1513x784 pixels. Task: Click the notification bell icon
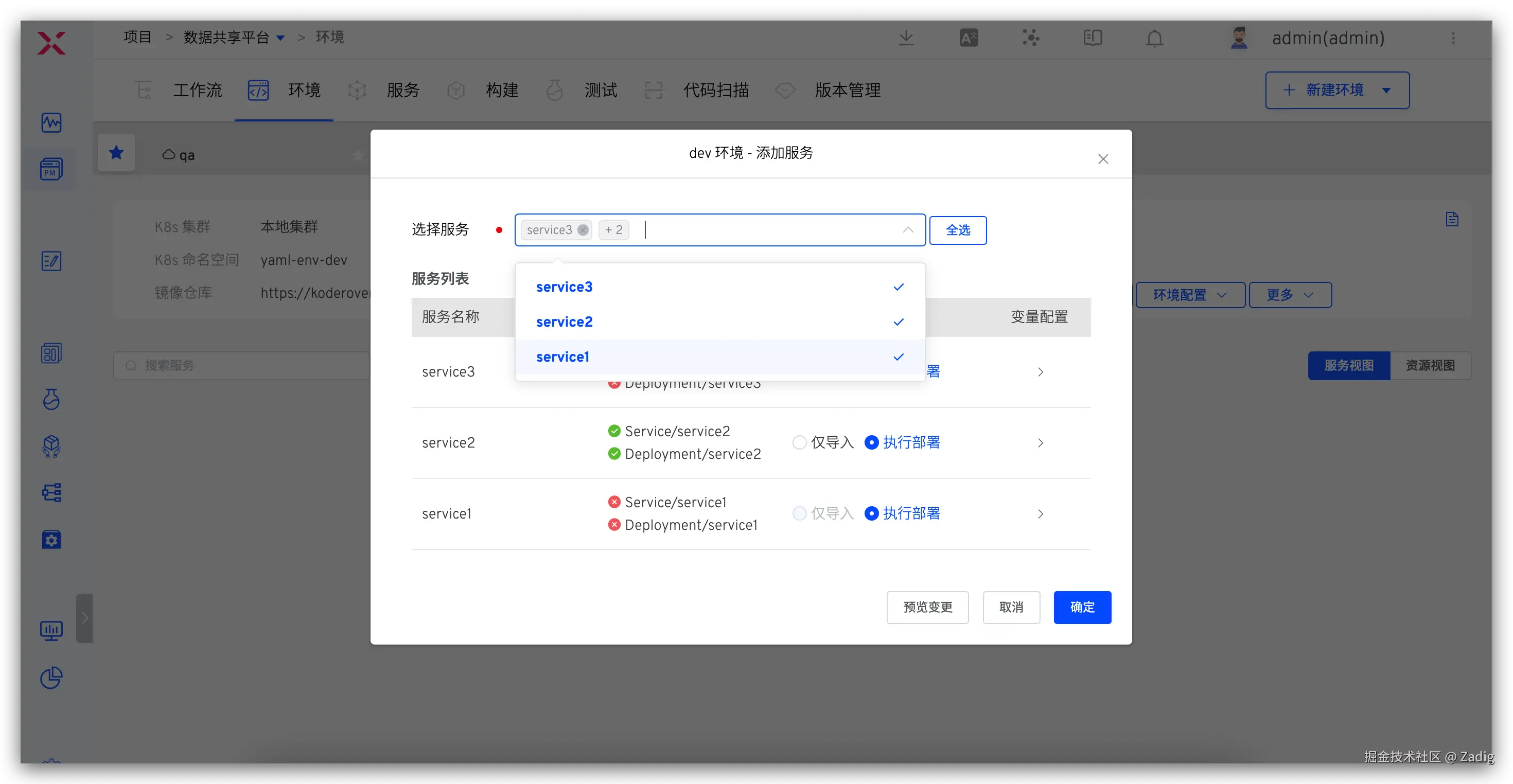pos(1154,38)
